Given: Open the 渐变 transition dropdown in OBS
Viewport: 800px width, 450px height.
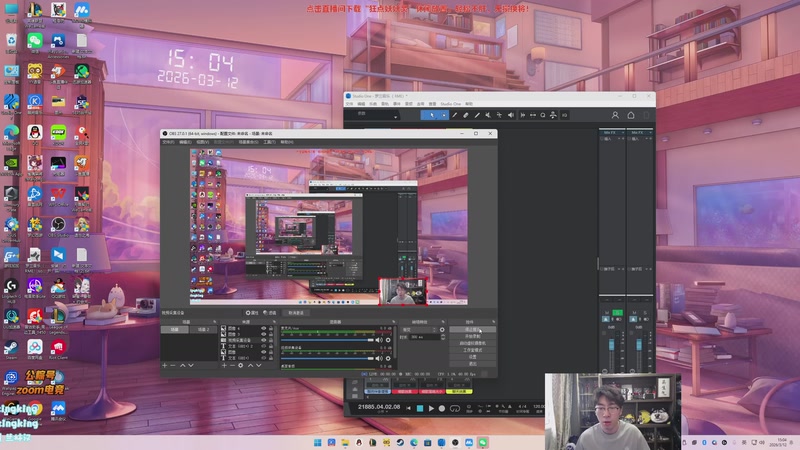Looking at the screenshot, I should tap(420, 330).
